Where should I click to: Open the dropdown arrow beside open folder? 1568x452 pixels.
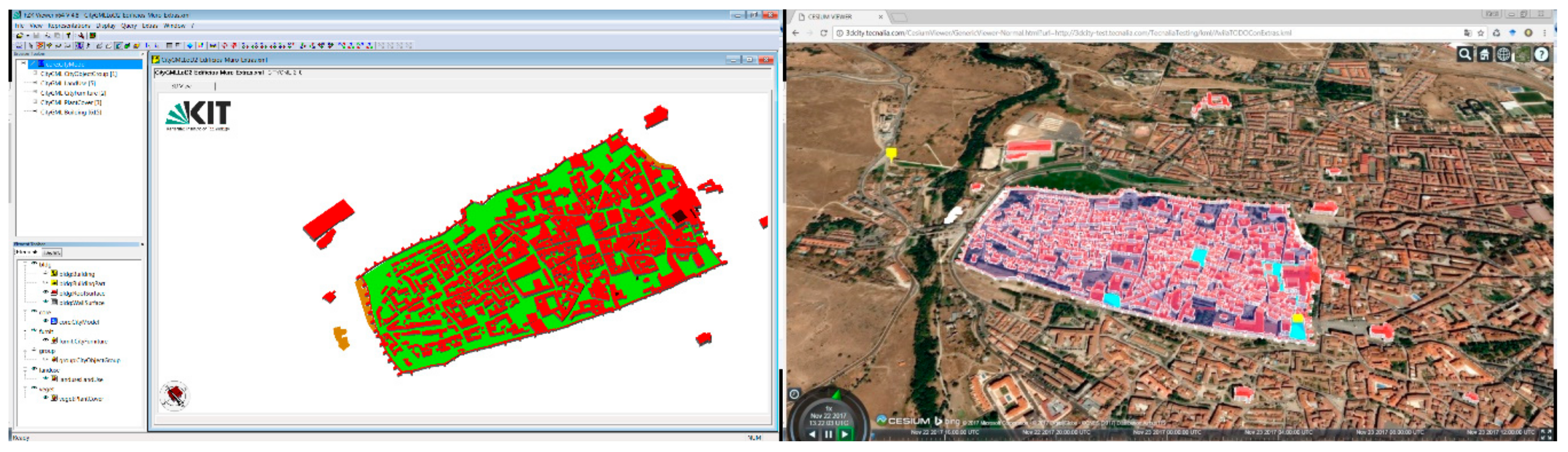pos(28,36)
